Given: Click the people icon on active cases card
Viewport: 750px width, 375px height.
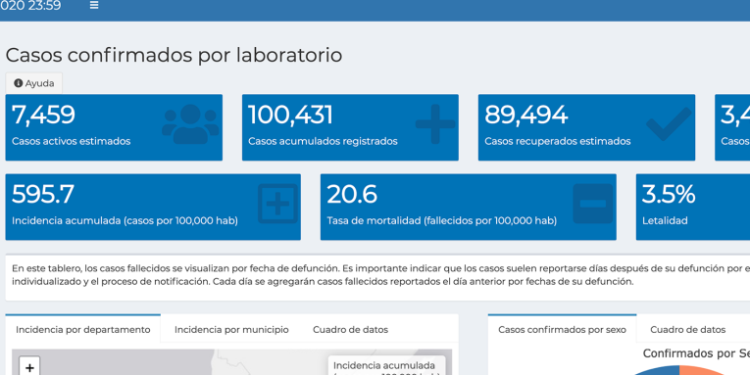Looking at the screenshot, I should pos(190,124).
